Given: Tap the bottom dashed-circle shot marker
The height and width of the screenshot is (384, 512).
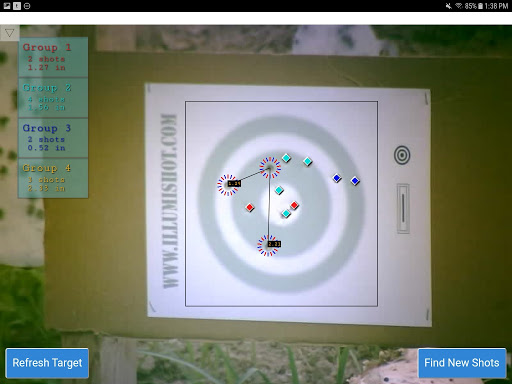Looking at the screenshot, I should [x=268, y=246].
